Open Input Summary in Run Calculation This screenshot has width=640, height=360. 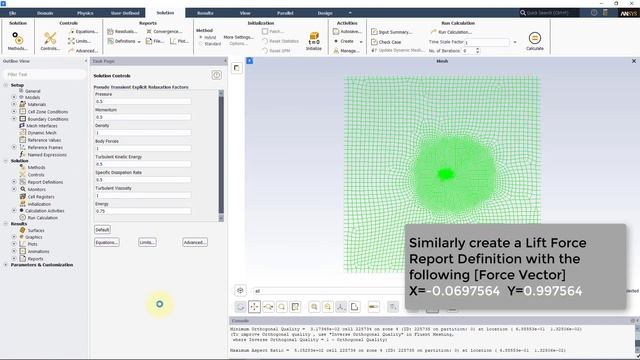(391, 32)
